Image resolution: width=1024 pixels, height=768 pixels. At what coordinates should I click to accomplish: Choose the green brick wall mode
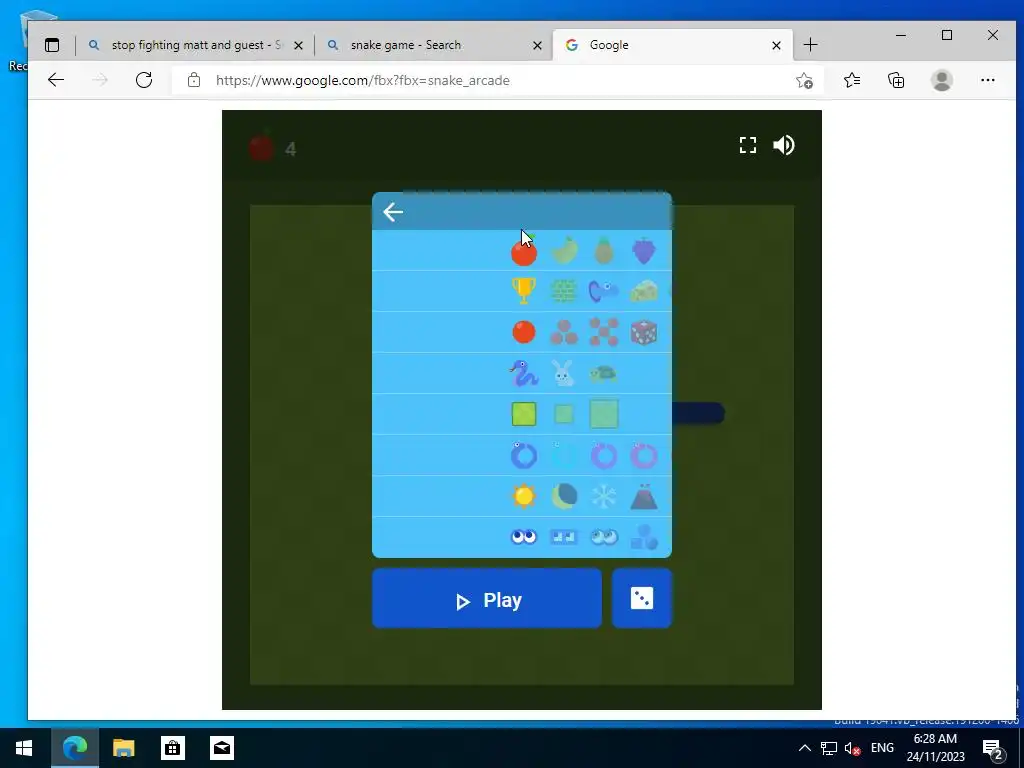tap(564, 291)
